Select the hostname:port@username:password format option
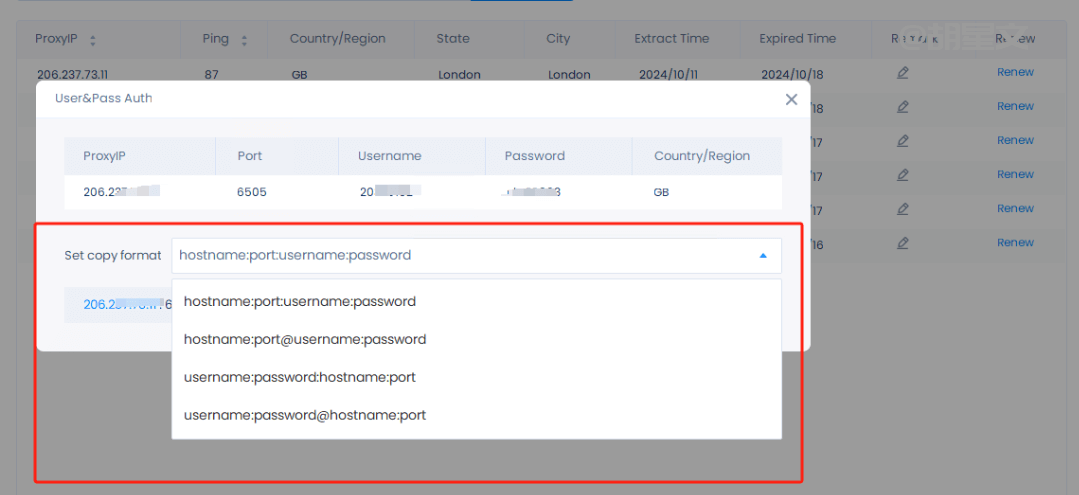 point(305,339)
